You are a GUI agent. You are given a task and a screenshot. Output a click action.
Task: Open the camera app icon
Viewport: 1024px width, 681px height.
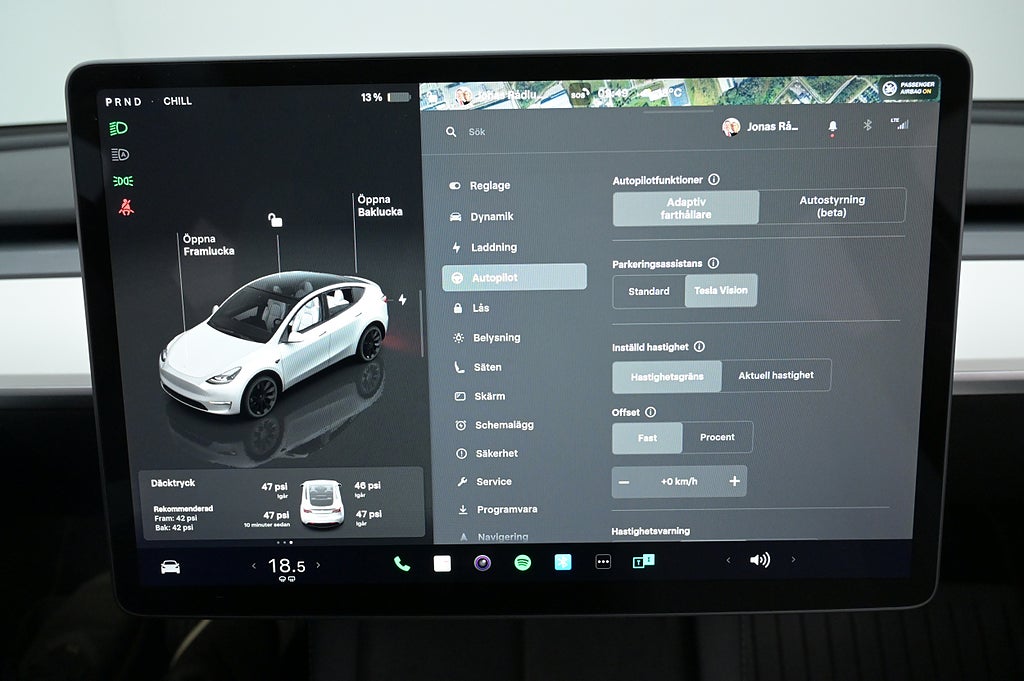[x=482, y=563]
